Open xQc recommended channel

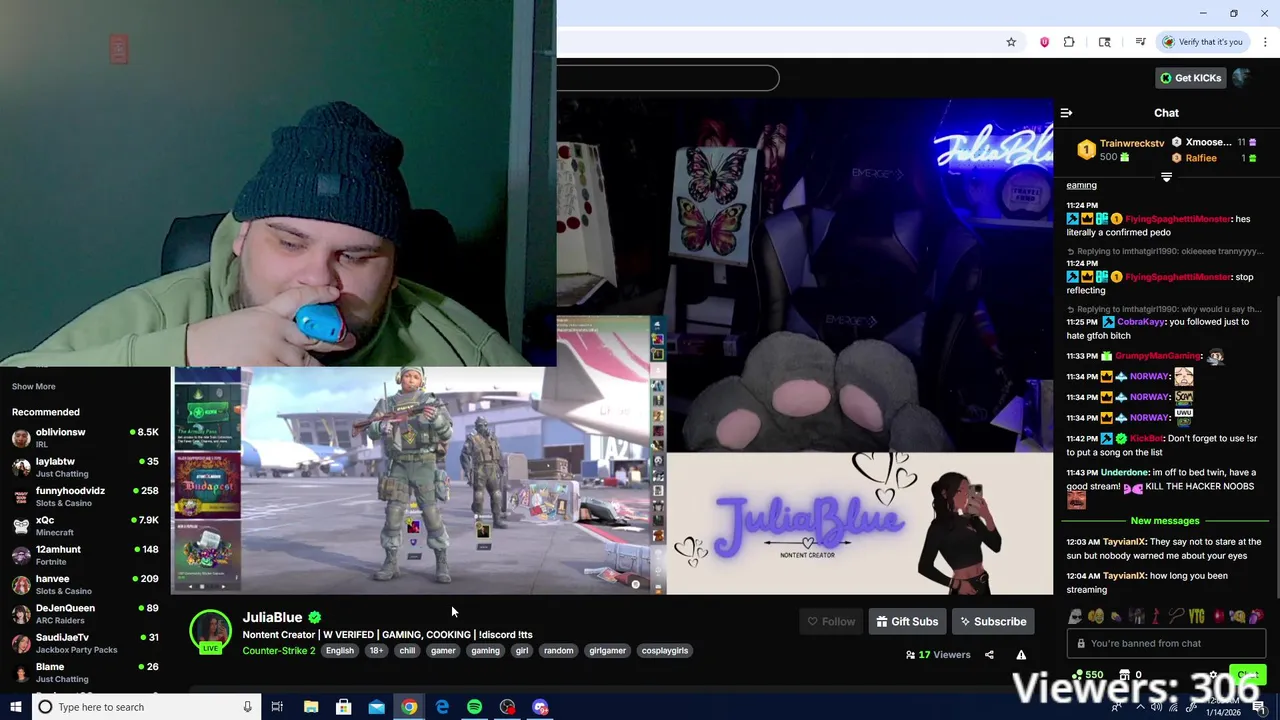pyautogui.click(x=84, y=525)
